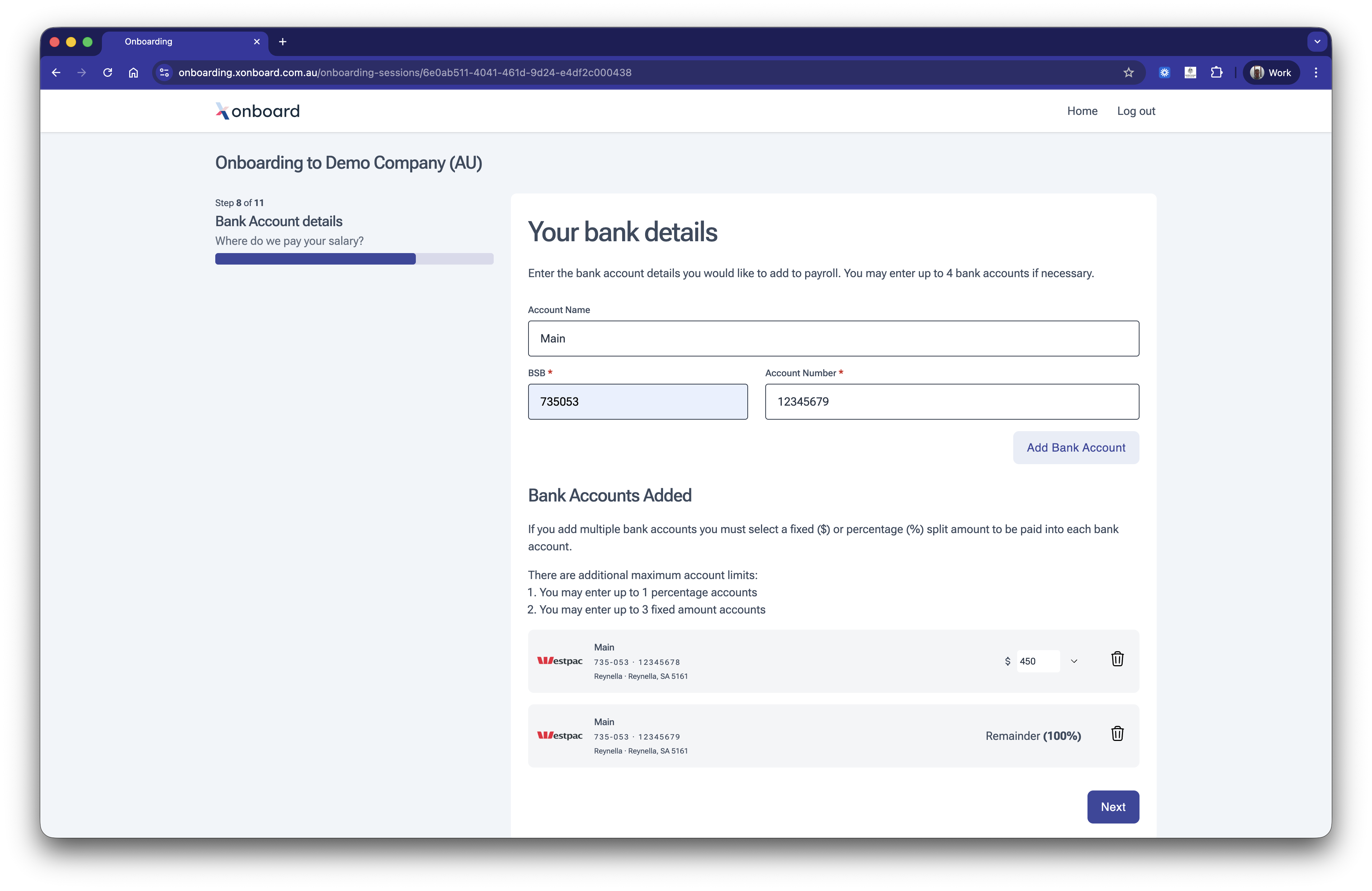The image size is (1372, 891).
Task: Open the browser extensions puzzle icon
Action: coord(1216,73)
